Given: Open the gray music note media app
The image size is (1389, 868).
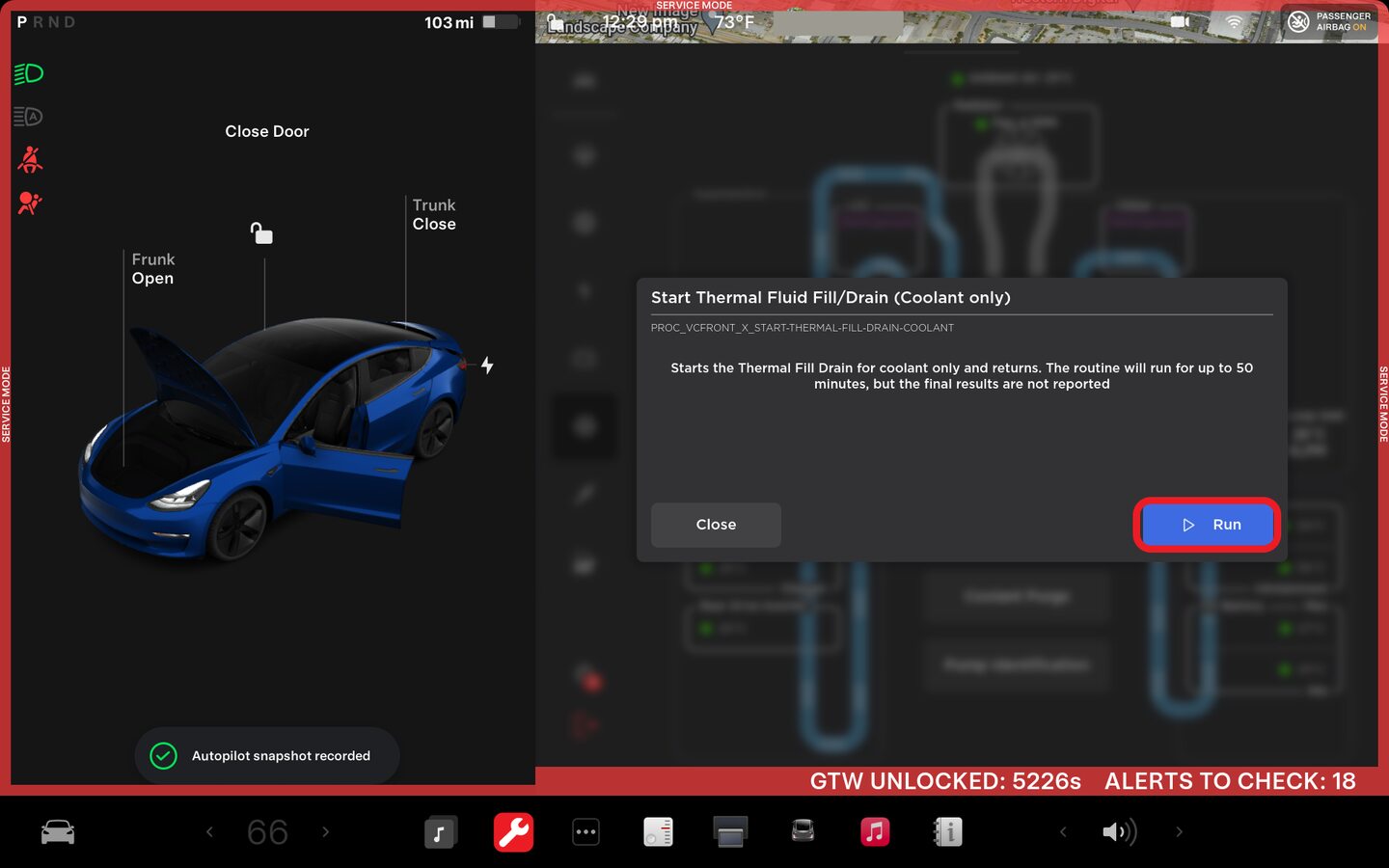Looking at the screenshot, I should [x=440, y=831].
